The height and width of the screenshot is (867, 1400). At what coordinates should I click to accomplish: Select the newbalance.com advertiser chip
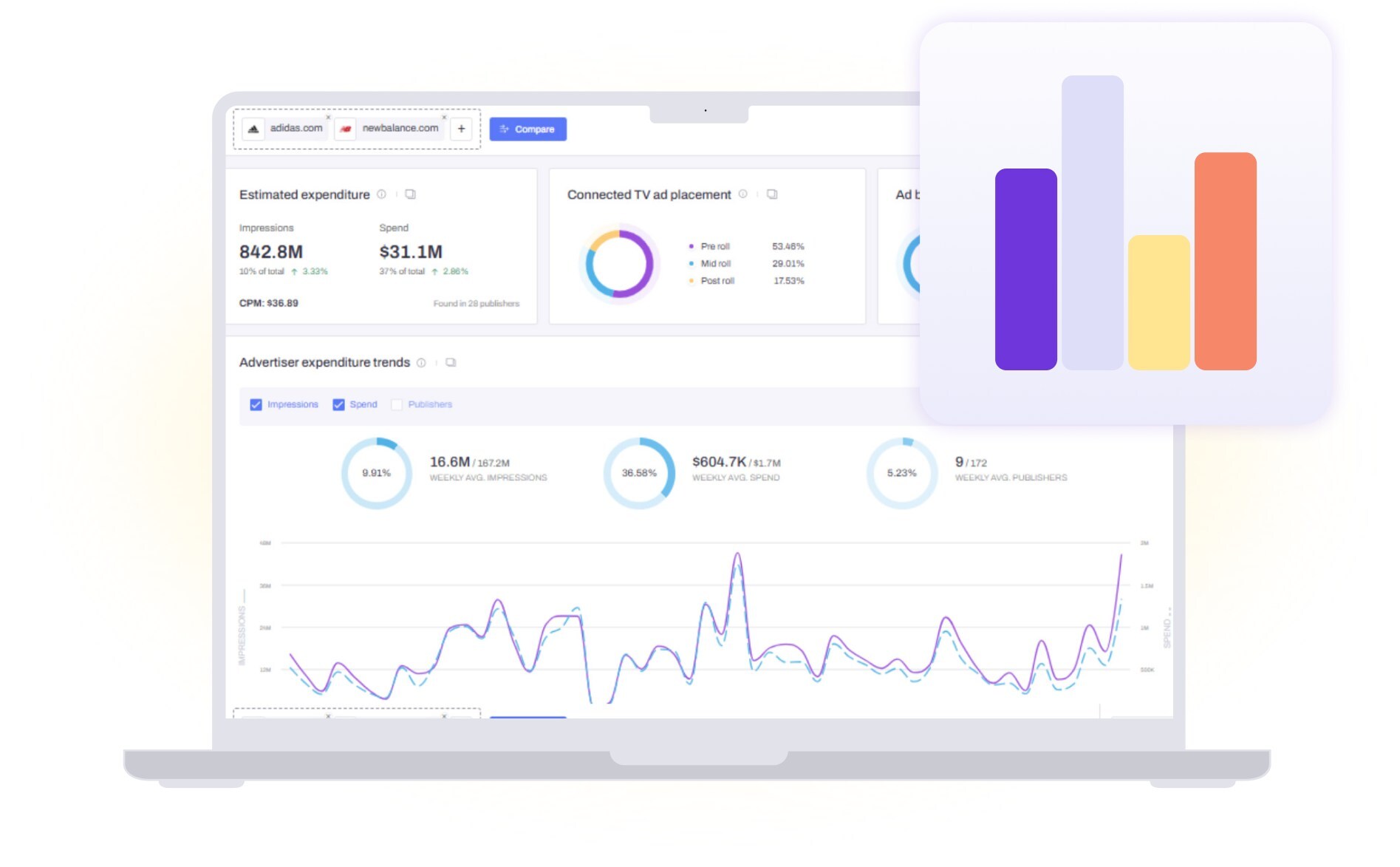pos(400,129)
